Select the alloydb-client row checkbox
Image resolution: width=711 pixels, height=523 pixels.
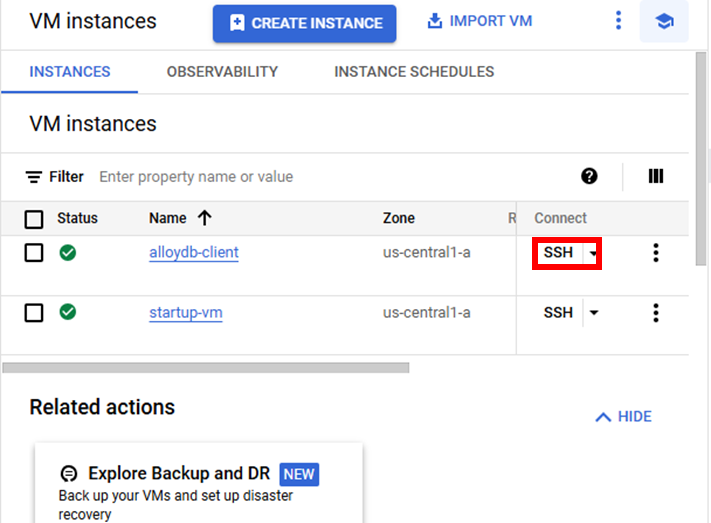point(34,253)
